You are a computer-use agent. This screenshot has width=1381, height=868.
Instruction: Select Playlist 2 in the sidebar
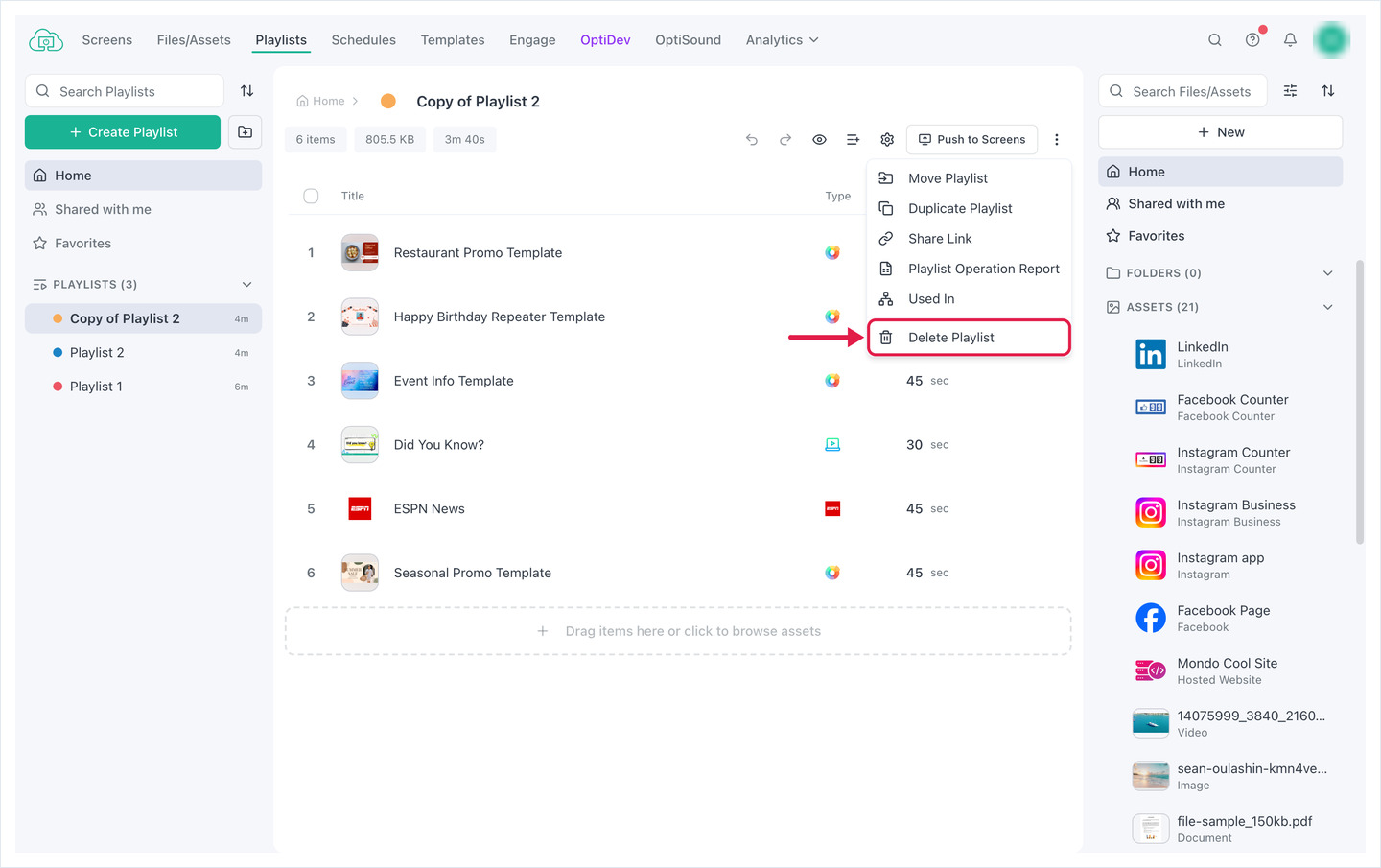143,353
